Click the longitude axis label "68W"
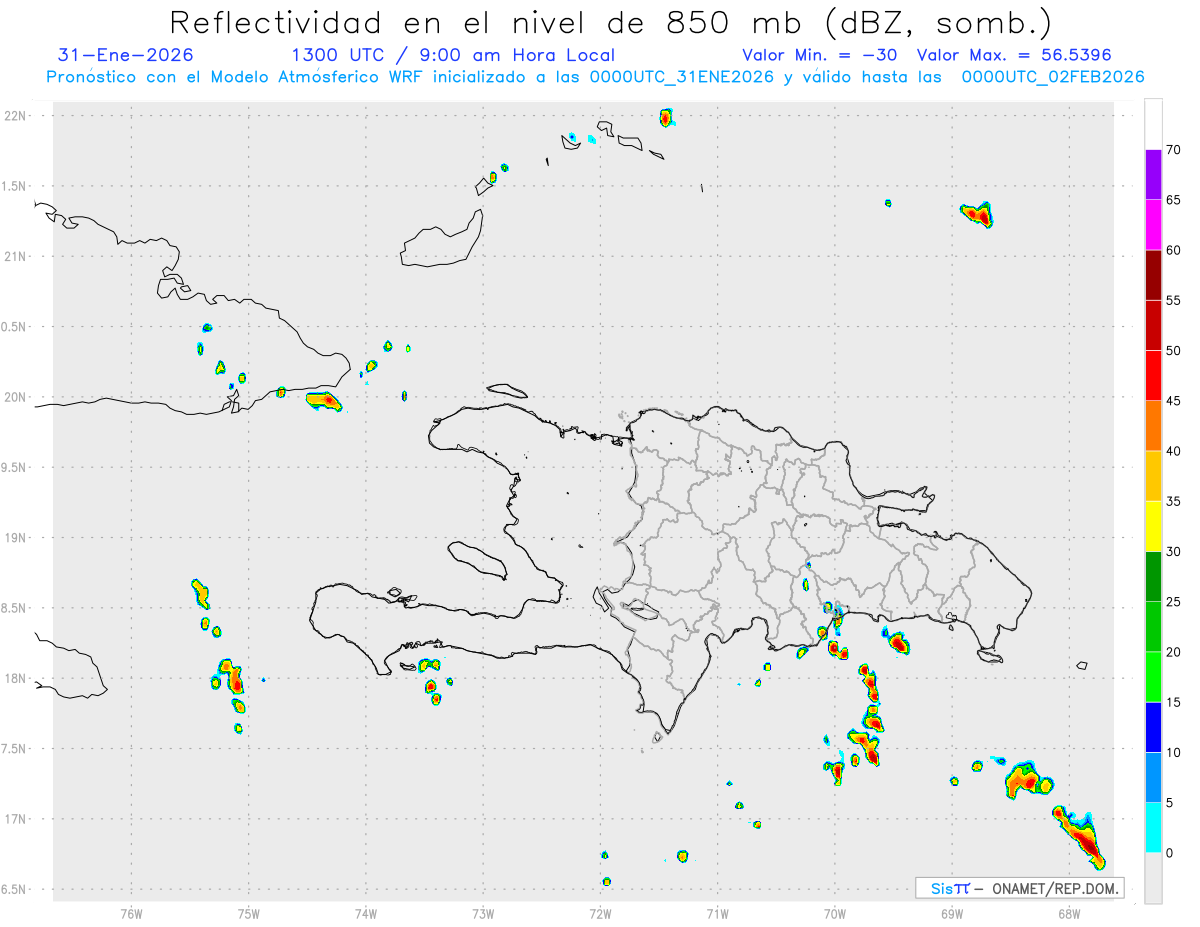 point(1069,913)
